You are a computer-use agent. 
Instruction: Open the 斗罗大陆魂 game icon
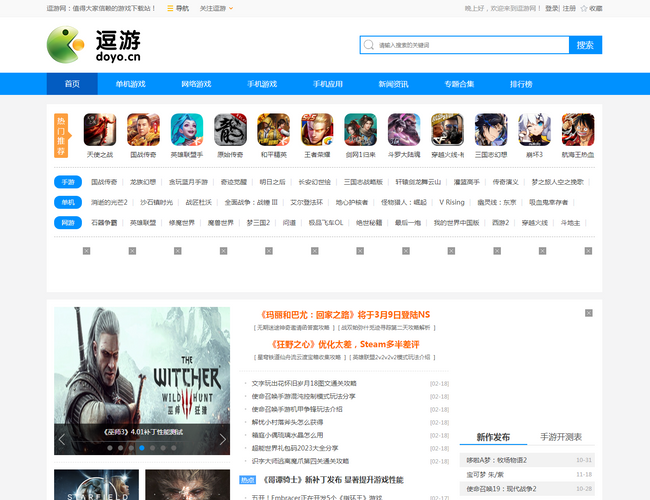pyautogui.click(x=404, y=130)
